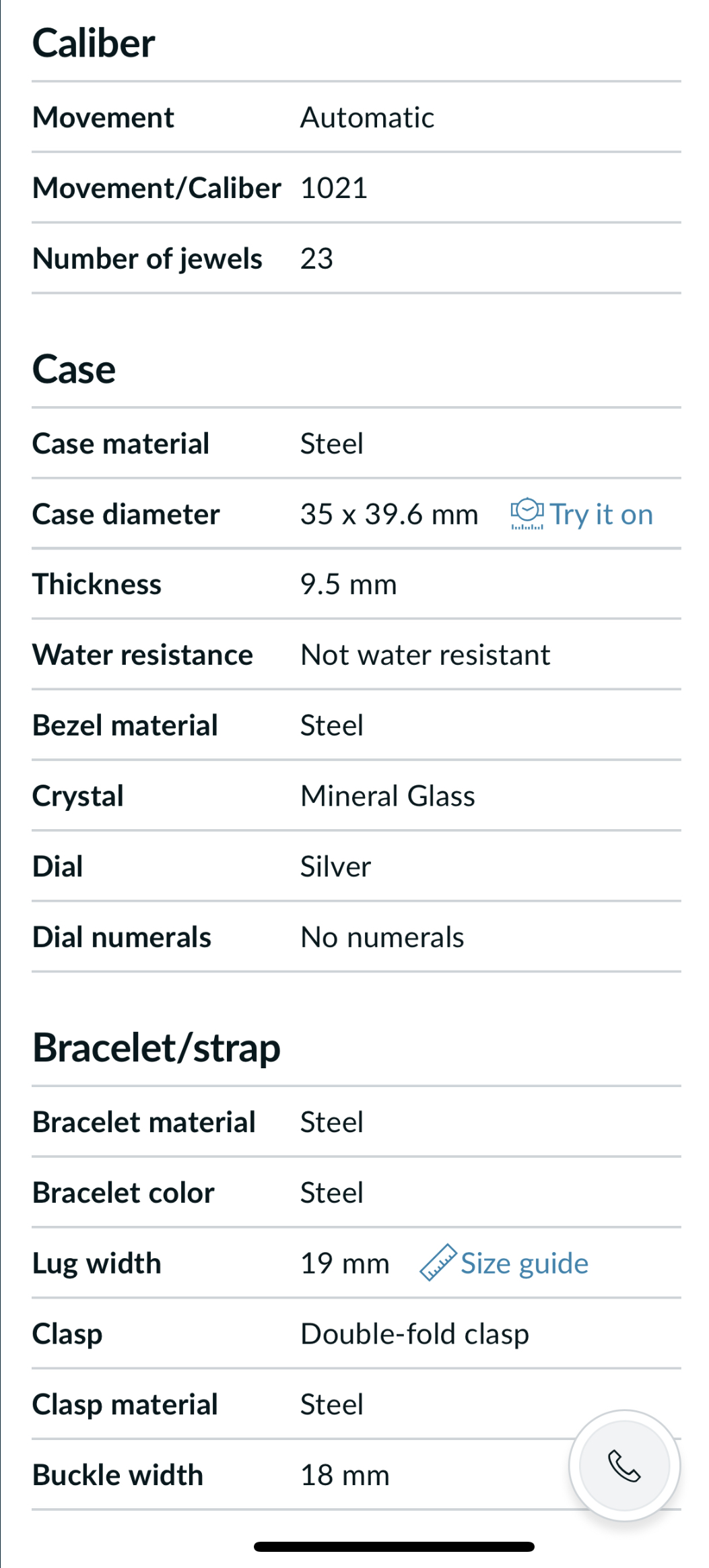Click the ruler icon beside Size guide
This screenshot has width=709, height=1568.
click(x=438, y=1263)
